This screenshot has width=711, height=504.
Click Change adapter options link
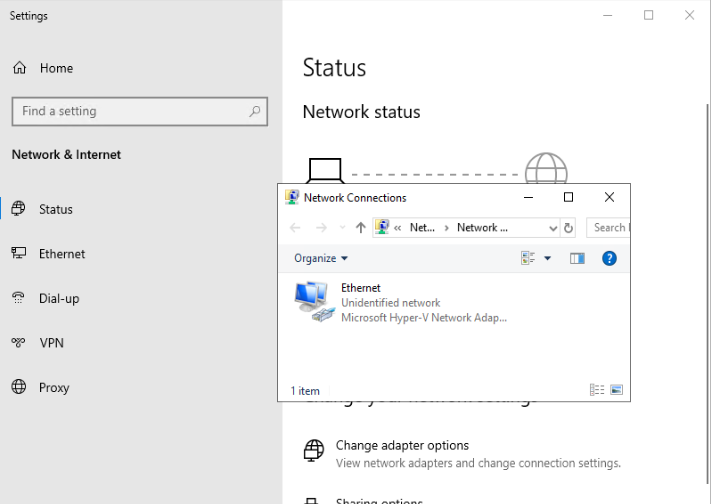point(402,446)
